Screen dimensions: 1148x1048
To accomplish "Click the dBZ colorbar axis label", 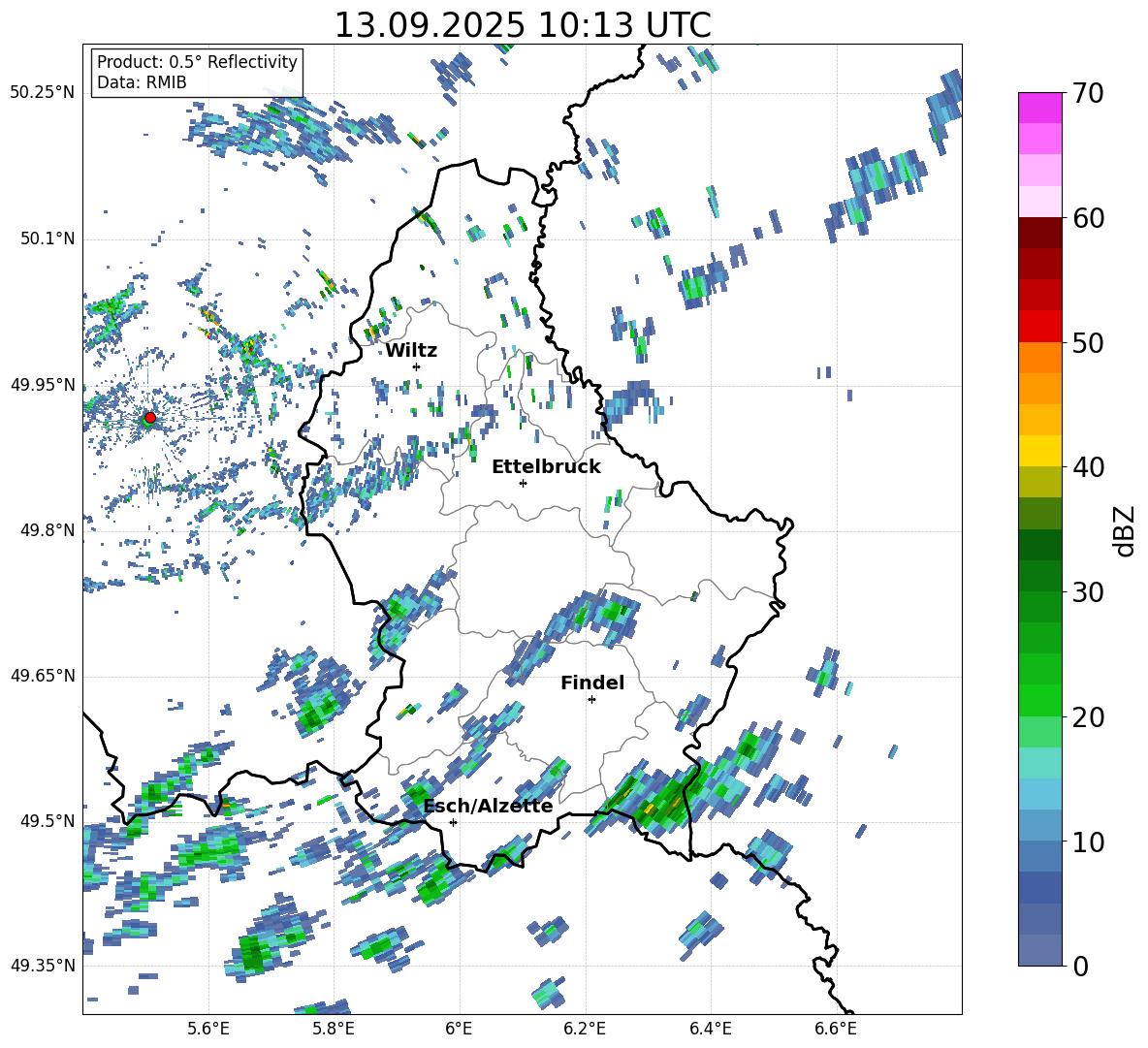I will (x=1126, y=530).
